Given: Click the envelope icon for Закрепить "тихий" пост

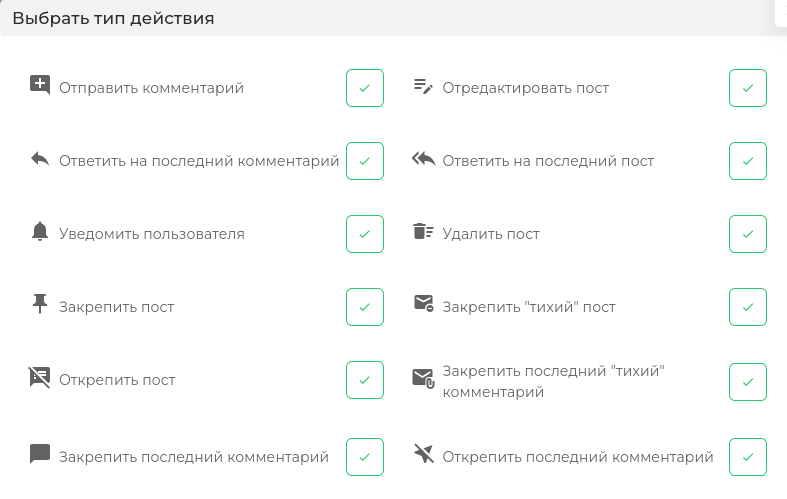Looking at the screenshot, I should [x=424, y=303].
